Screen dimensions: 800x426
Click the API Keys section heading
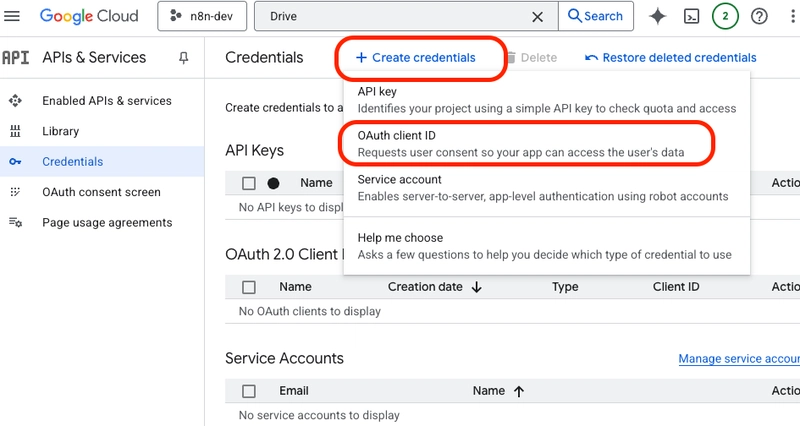click(255, 151)
